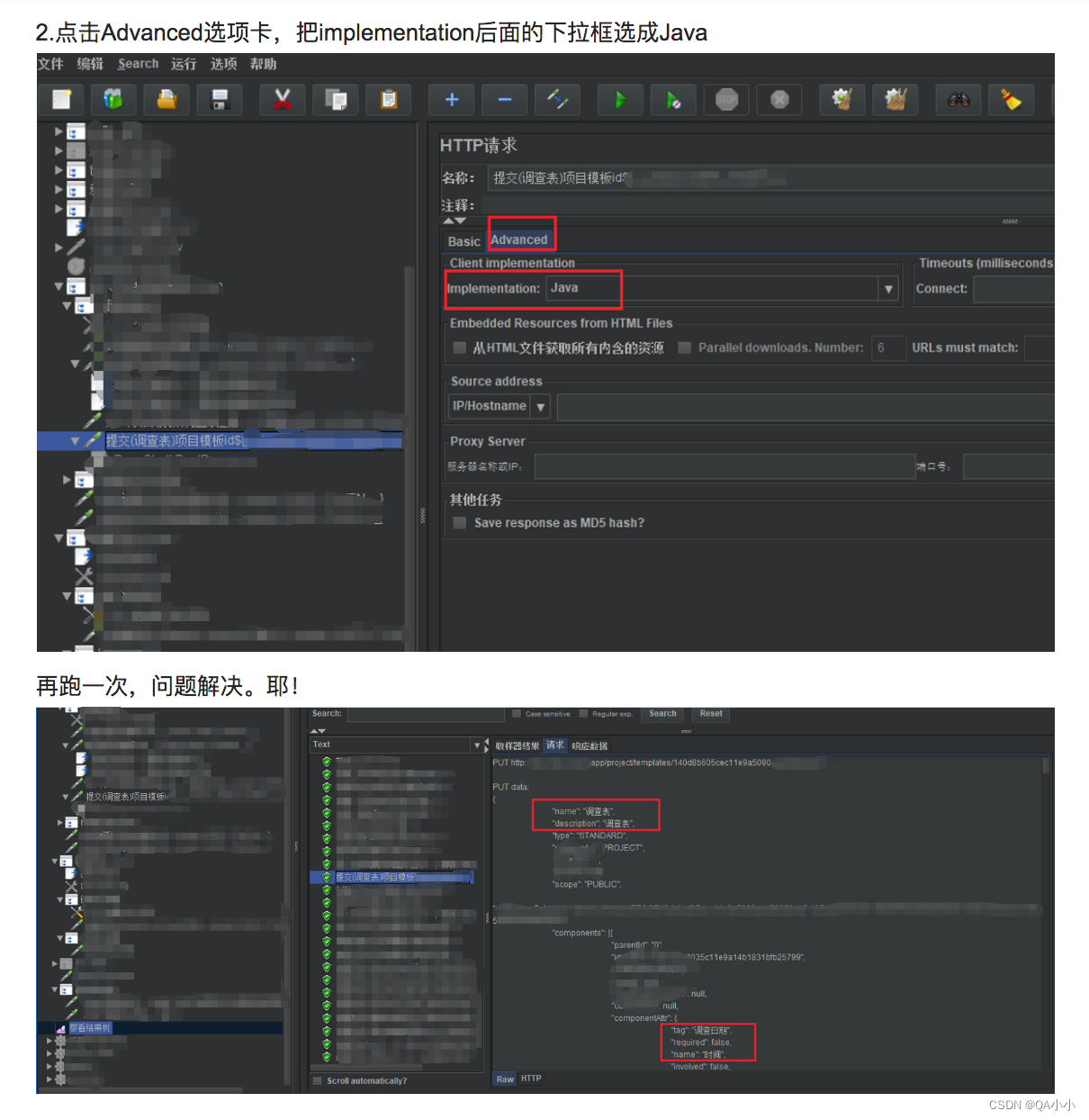1089x1120 pixels.
Task: Toggle 从HTML文件获取所有内含的资源 checkbox
Action: pyautogui.click(x=460, y=348)
